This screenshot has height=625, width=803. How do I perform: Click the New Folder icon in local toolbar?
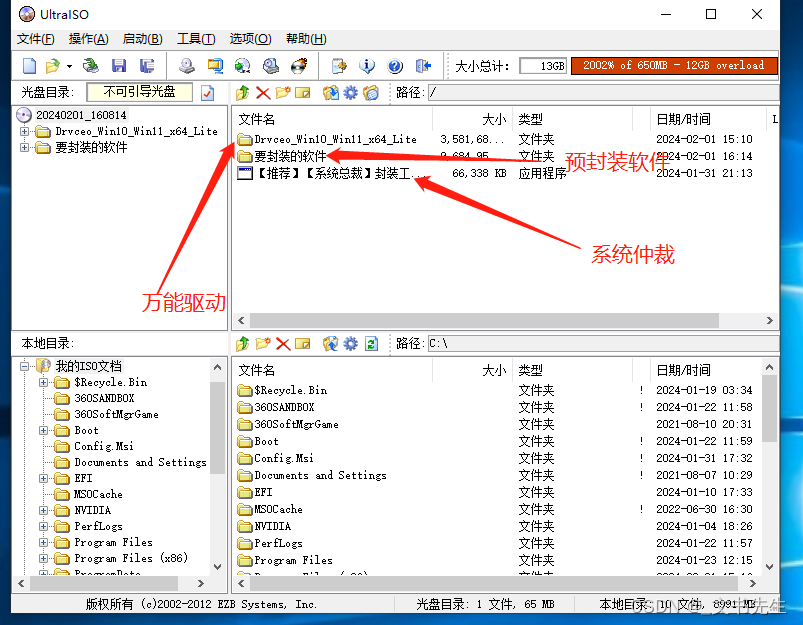(x=263, y=343)
